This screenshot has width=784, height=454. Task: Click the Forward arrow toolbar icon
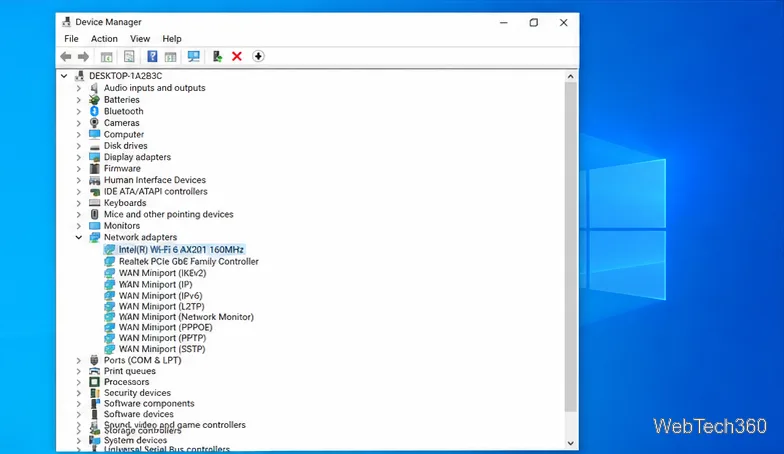tap(84, 56)
